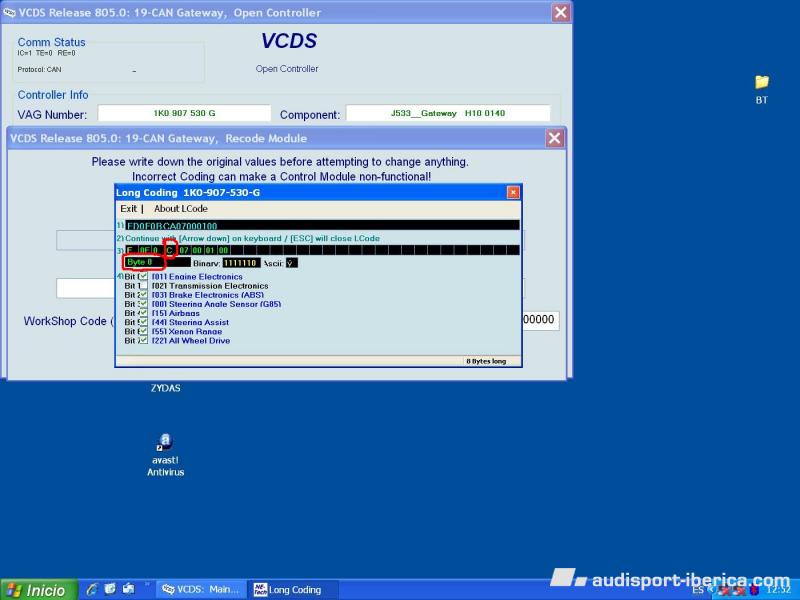Click the 'Engine Electronics' label text
The image size is (800, 600).
coord(206,277)
